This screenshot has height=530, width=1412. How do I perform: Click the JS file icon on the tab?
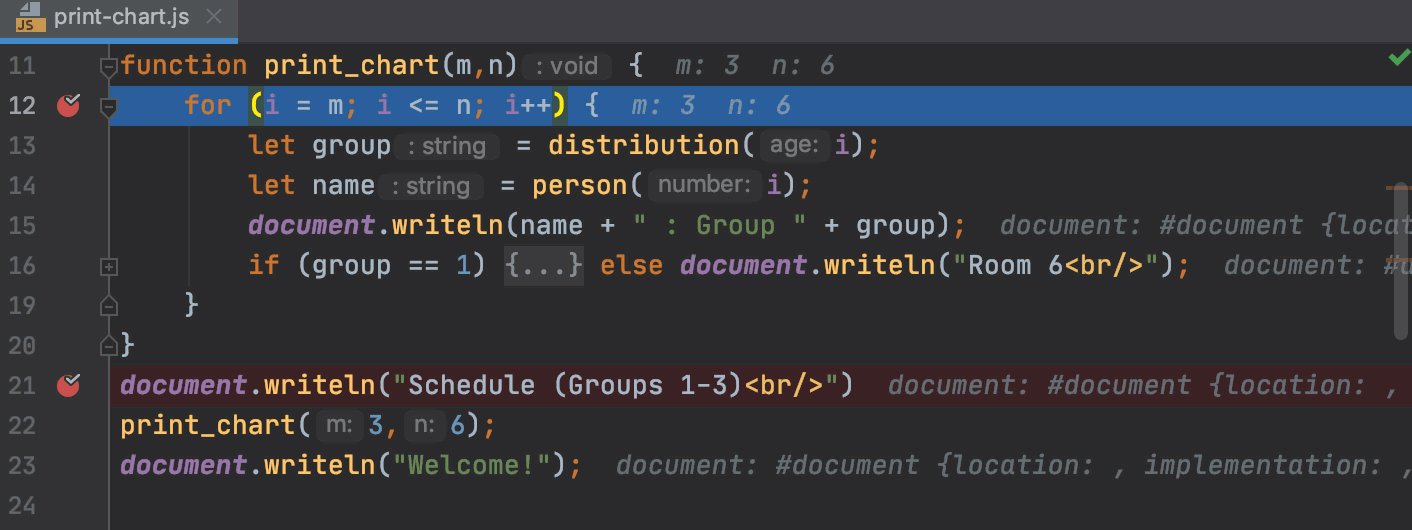click(x=30, y=18)
